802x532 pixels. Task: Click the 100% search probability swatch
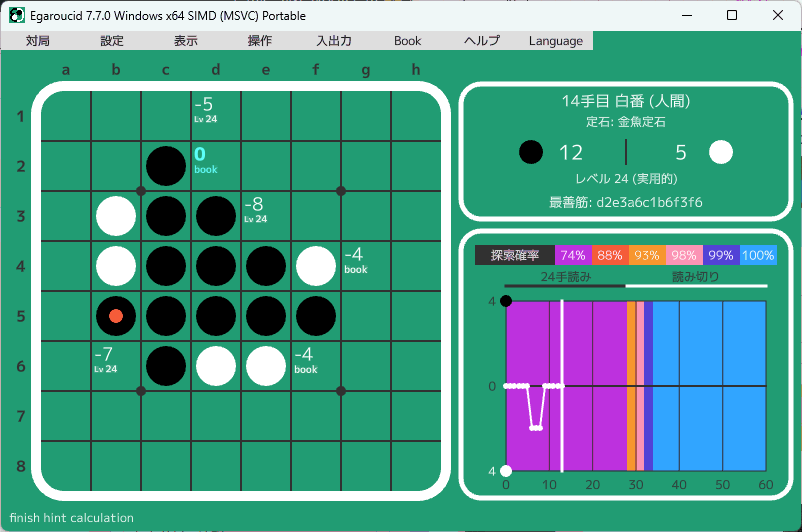758,255
